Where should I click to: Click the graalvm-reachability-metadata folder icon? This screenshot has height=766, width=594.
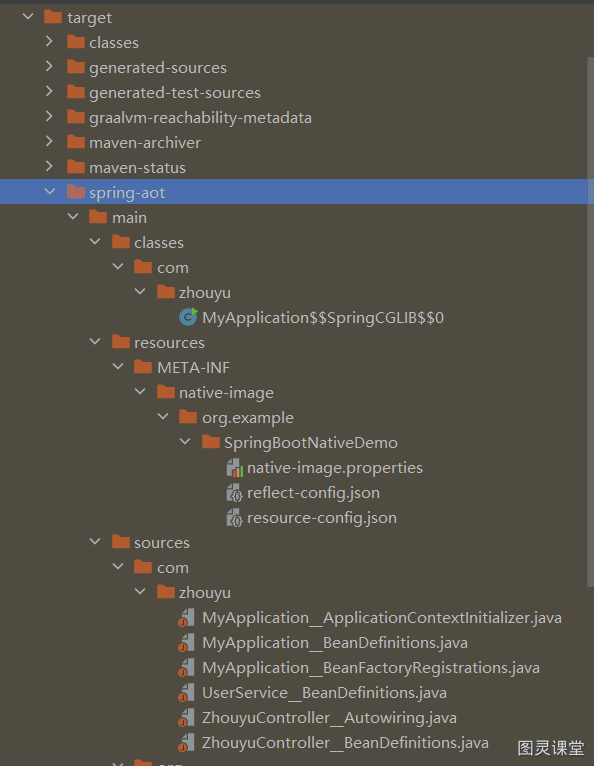click(x=76, y=117)
